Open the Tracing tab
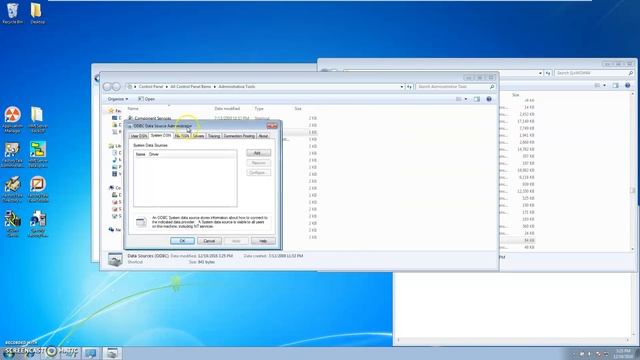The image size is (640, 360). click(x=214, y=136)
